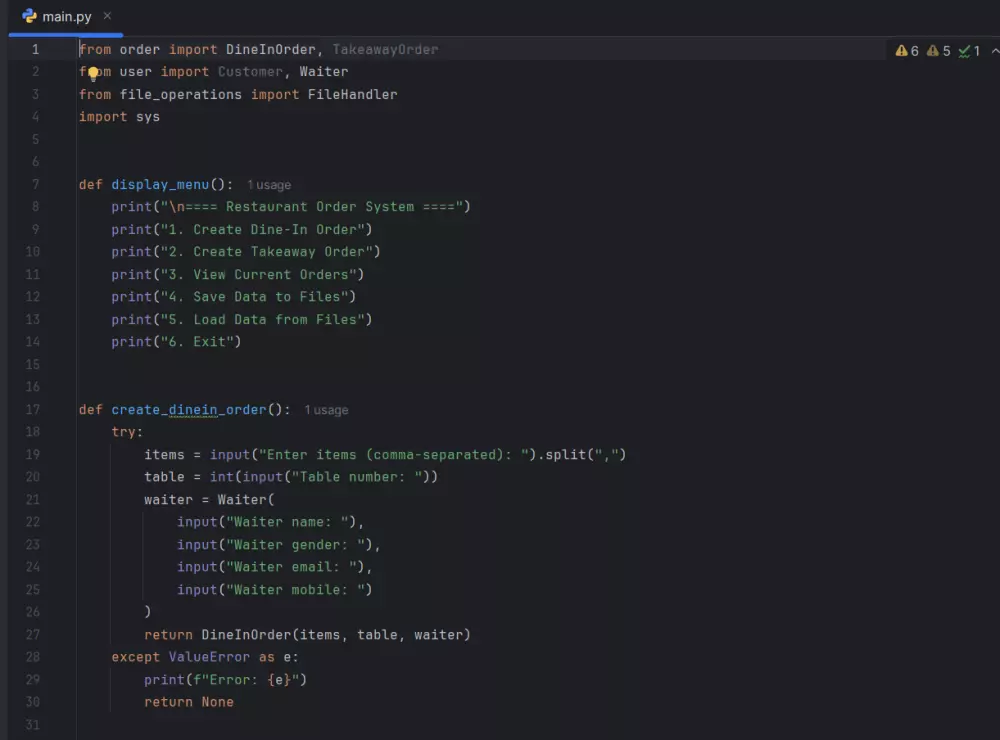
Task: Click the '4. Save Data to Files' string
Action: click(254, 297)
